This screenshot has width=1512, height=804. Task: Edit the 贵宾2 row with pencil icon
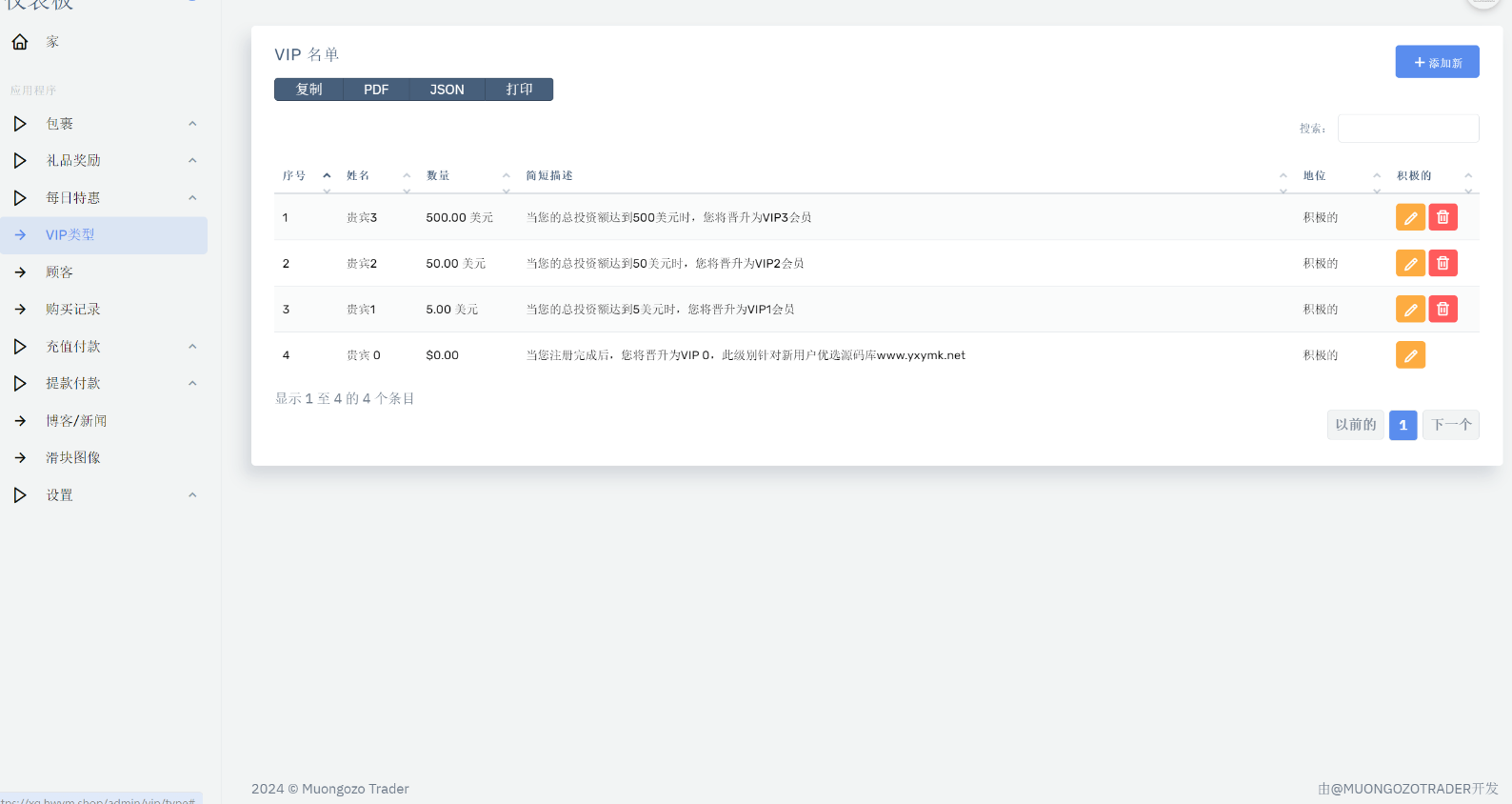(x=1410, y=263)
